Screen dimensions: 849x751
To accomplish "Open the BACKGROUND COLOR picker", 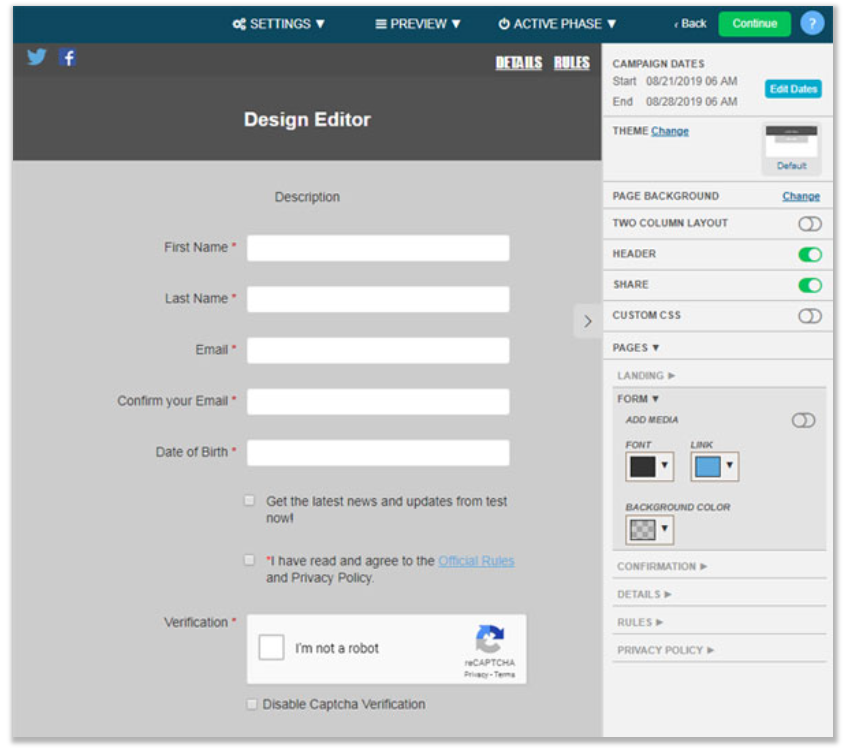I will [x=649, y=529].
